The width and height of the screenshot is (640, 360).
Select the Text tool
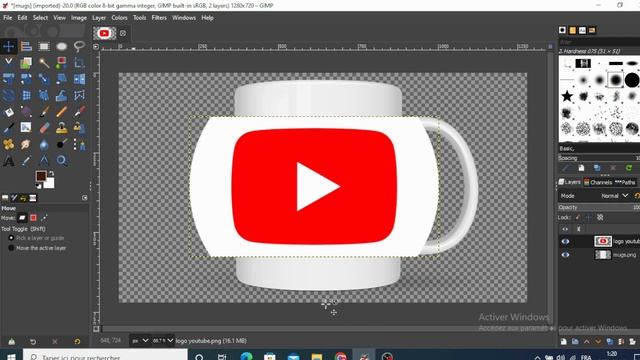click(8, 160)
